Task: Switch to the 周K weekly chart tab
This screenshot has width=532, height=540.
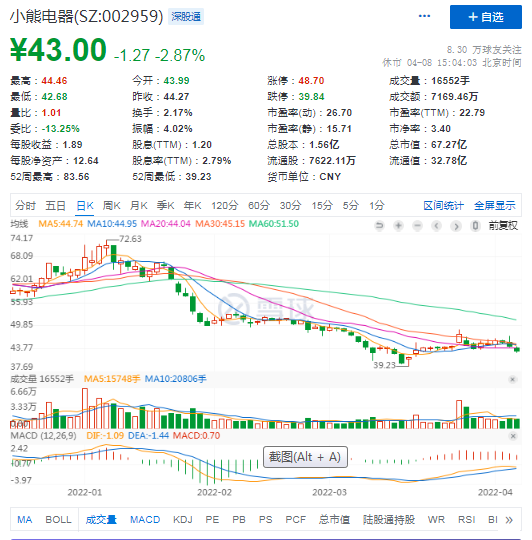Action: [x=111, y=206]
